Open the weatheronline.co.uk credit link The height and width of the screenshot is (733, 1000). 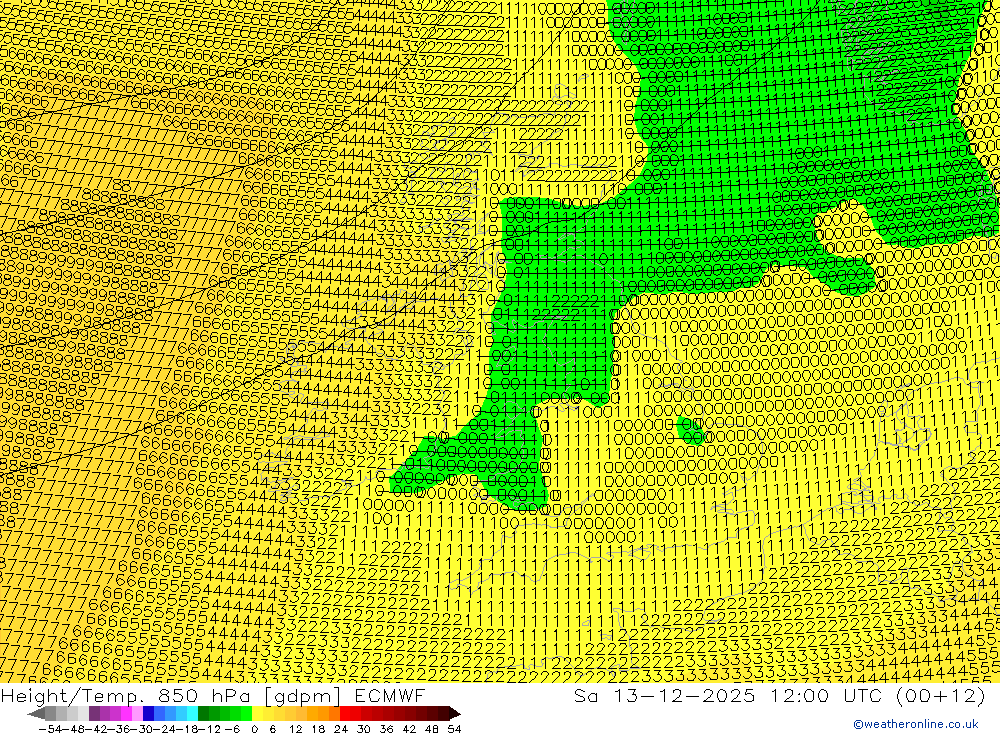[916, 724]
